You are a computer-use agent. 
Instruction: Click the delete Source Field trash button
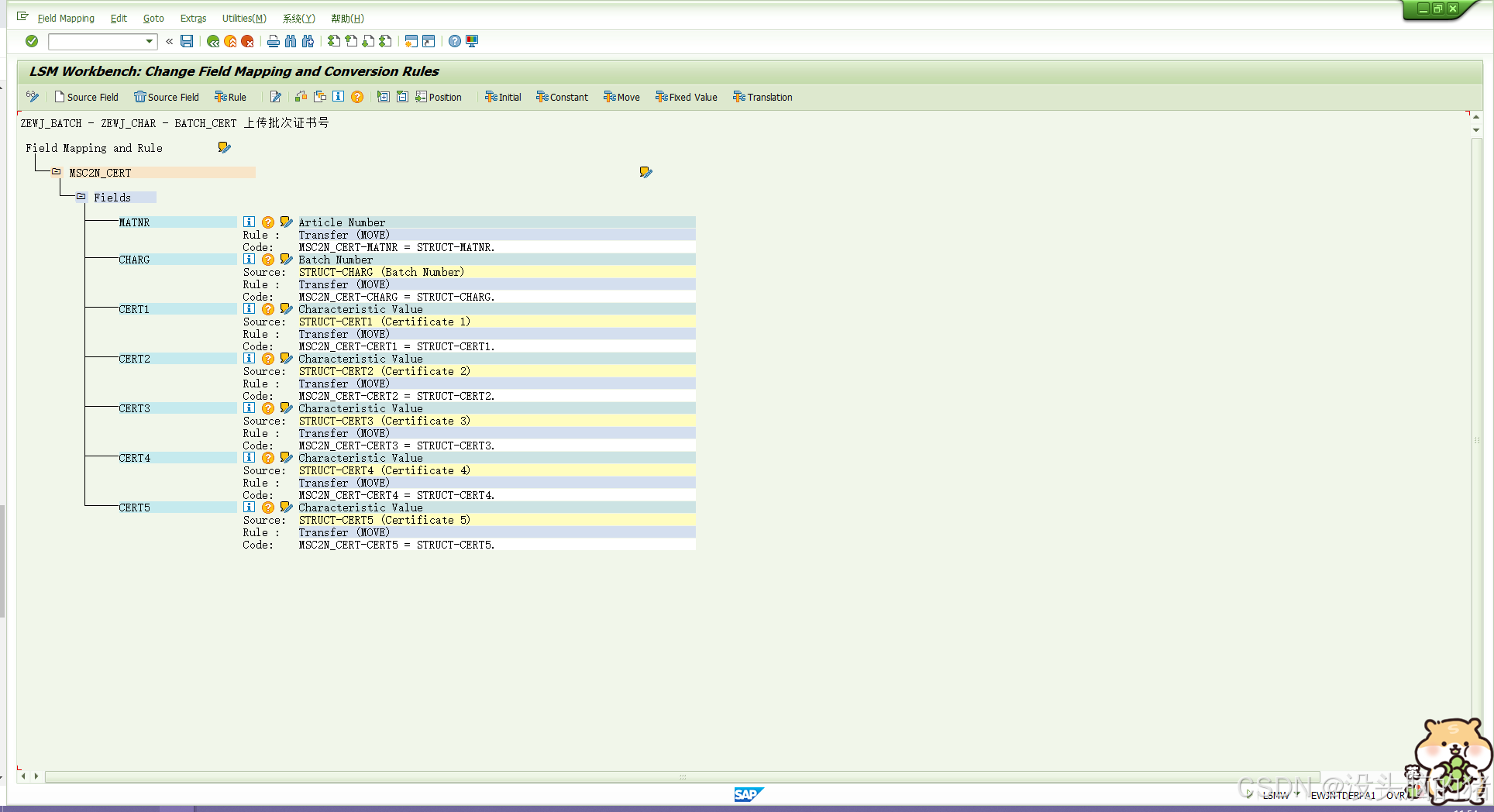click(x=167, y=97)
